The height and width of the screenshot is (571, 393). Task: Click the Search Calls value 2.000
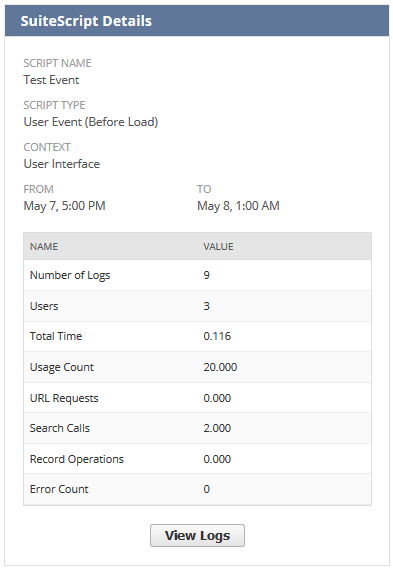(x=217, y=428)
